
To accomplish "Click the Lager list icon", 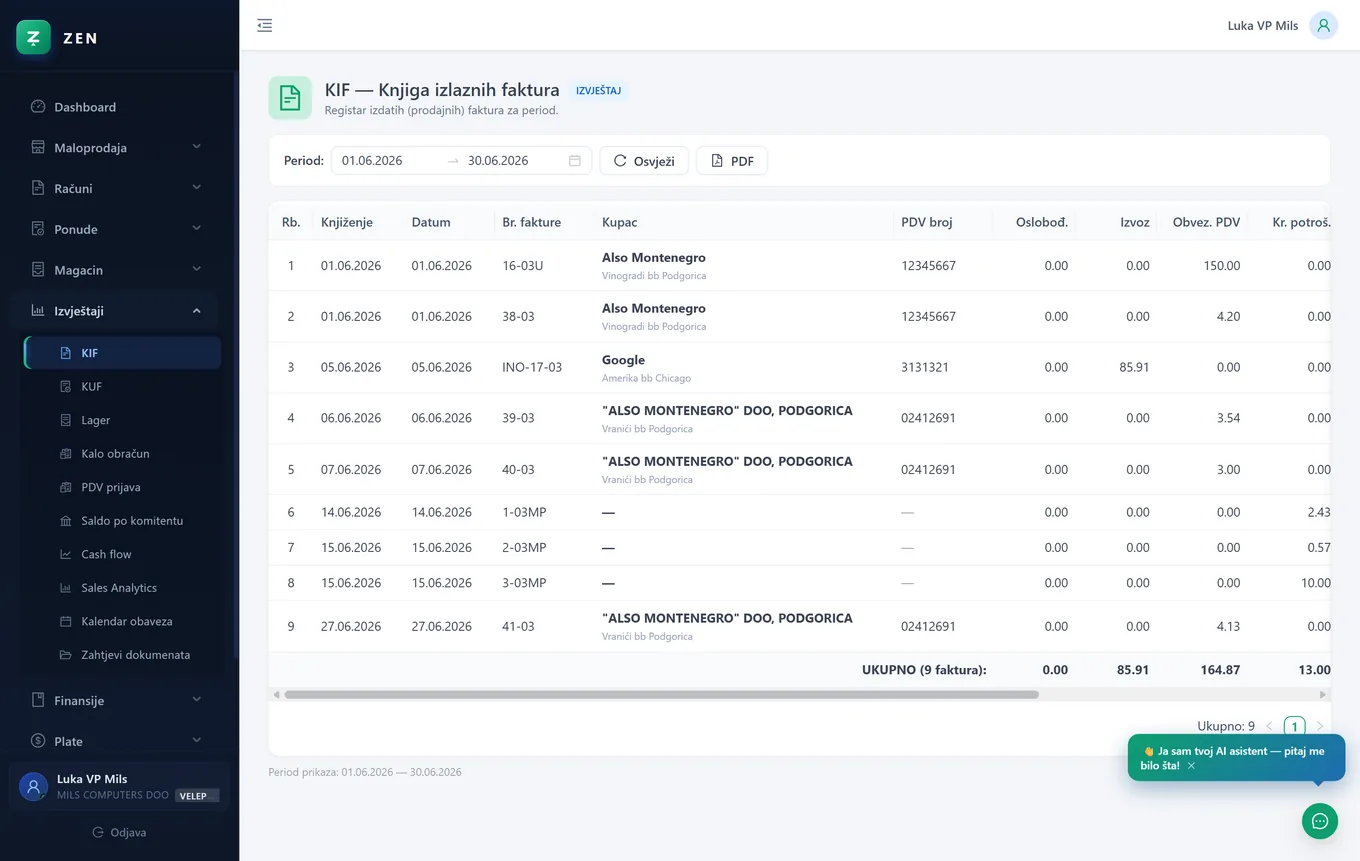I will point(66,420).
